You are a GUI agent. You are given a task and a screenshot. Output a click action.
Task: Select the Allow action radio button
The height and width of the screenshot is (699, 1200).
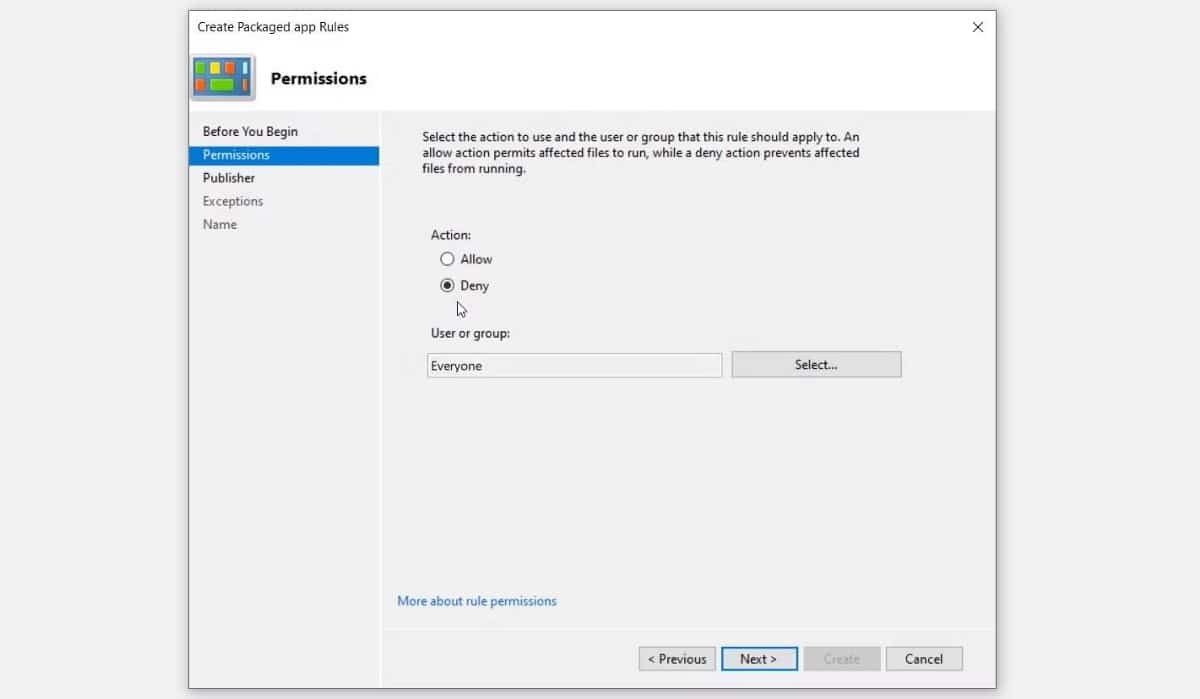[x=447, y=259]
